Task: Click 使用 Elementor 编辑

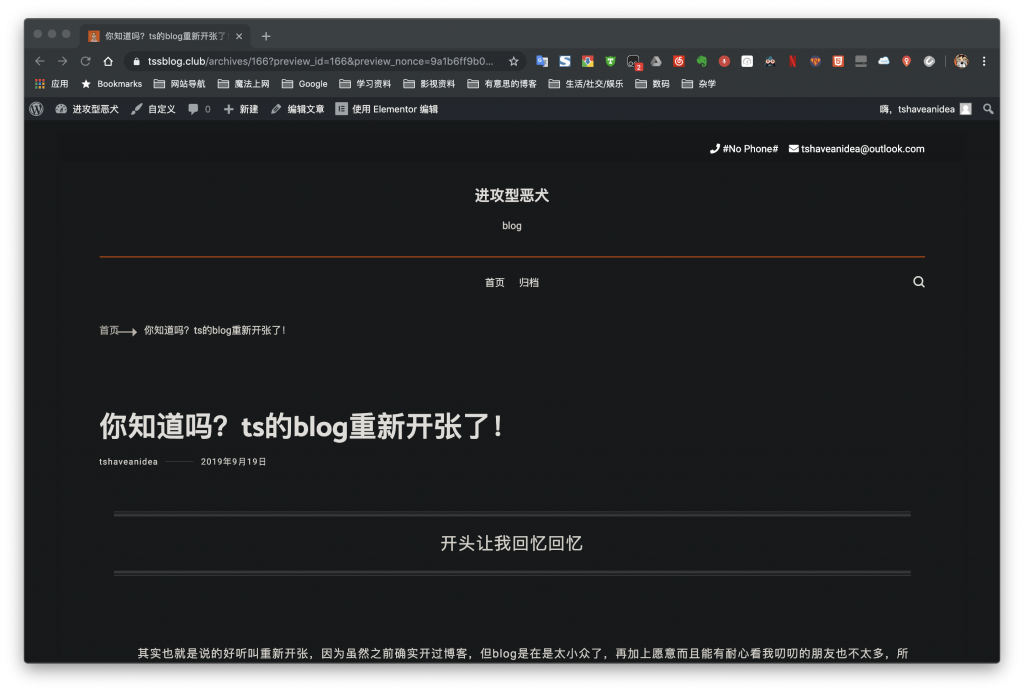Action: point(387,109)
